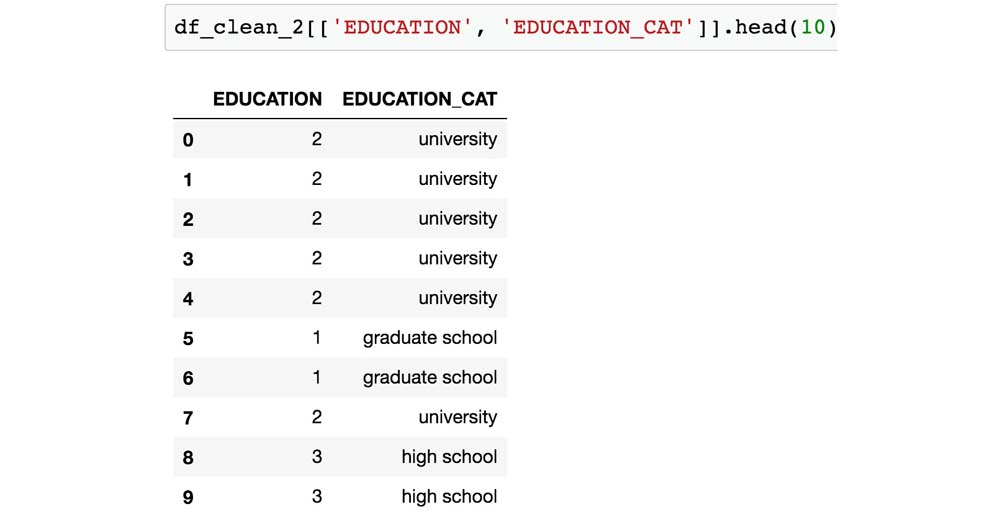The width and height of the screenshot is (1000, 512).
Task: Click the number 10 inside head()
Action: pyautogui.click(x=813, y=27)
